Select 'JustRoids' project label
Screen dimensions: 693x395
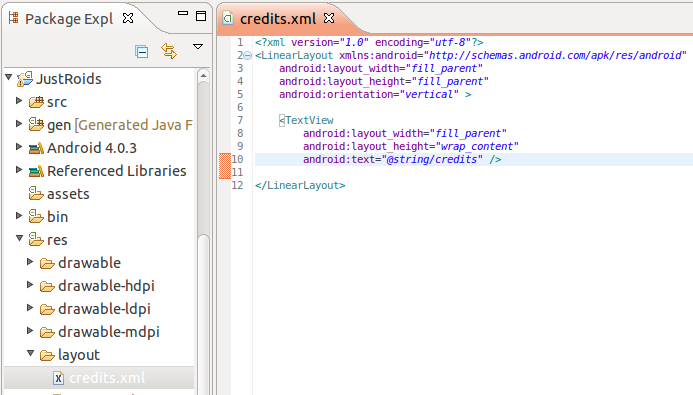click(69, 79)
